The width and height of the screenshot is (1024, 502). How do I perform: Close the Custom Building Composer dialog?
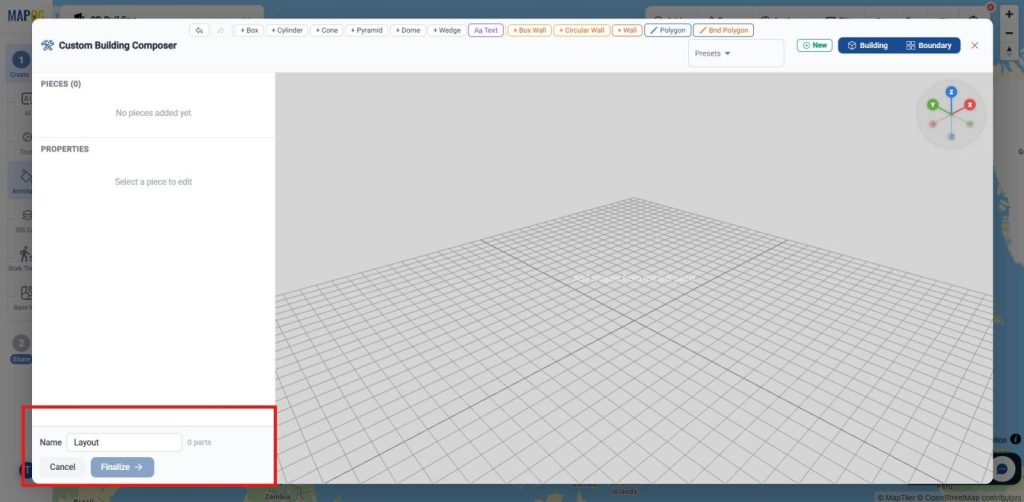[x=974, y=46]
